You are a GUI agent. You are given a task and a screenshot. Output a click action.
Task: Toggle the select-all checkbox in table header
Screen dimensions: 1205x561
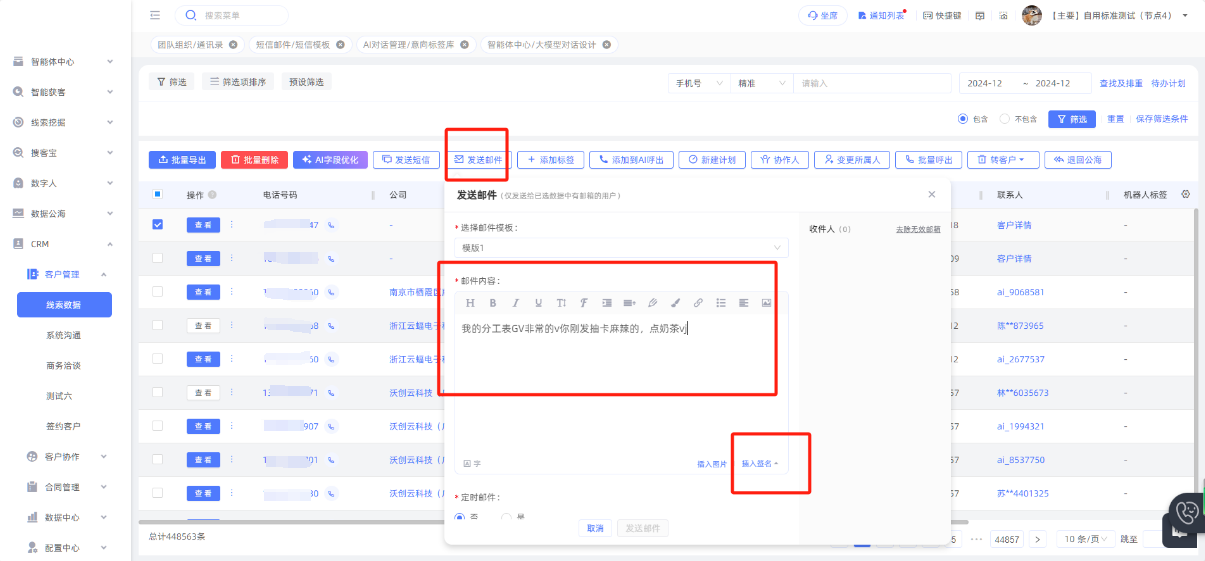[157, 194]
